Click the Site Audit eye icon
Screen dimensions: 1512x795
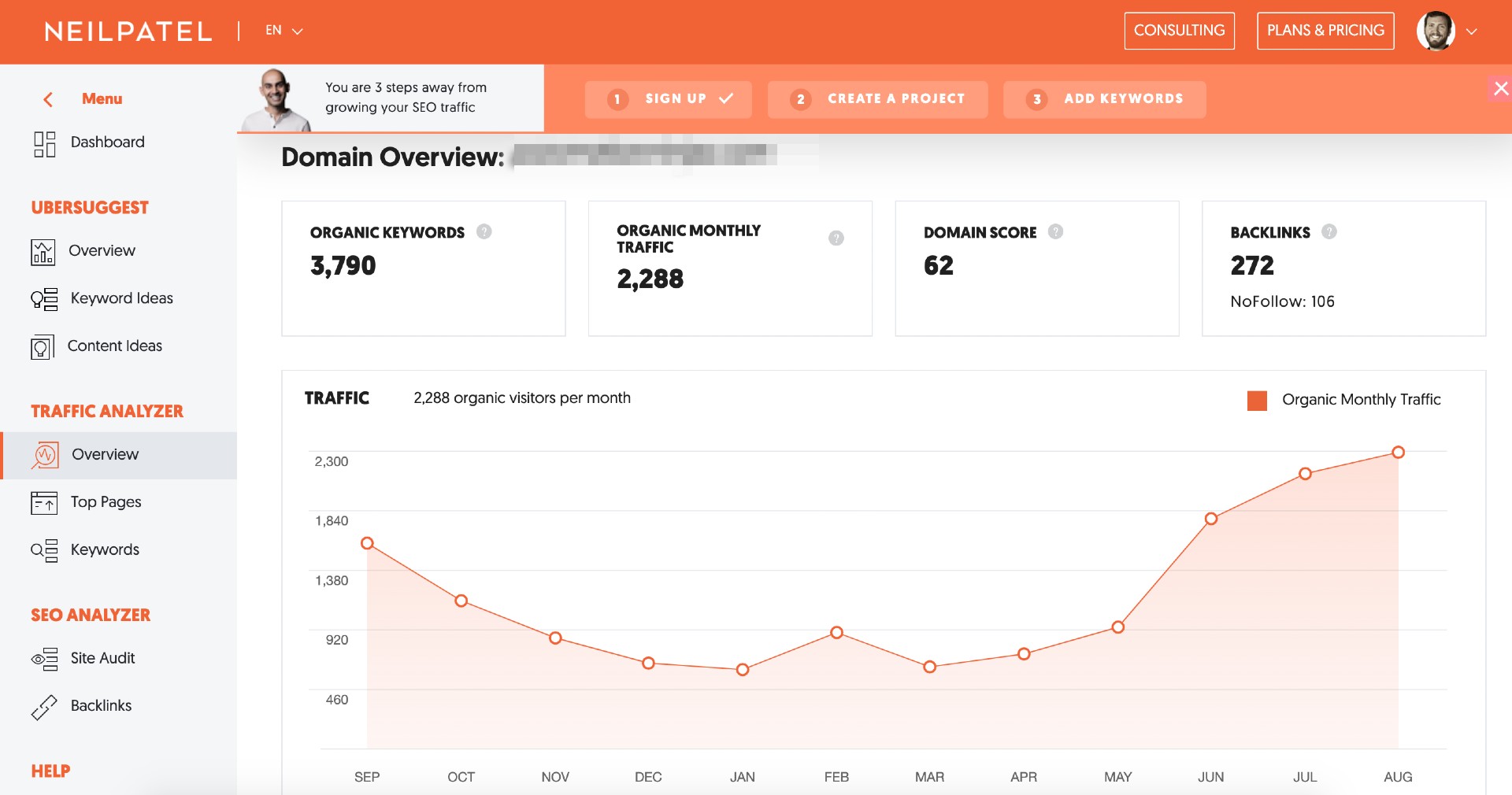pos(44,659)
